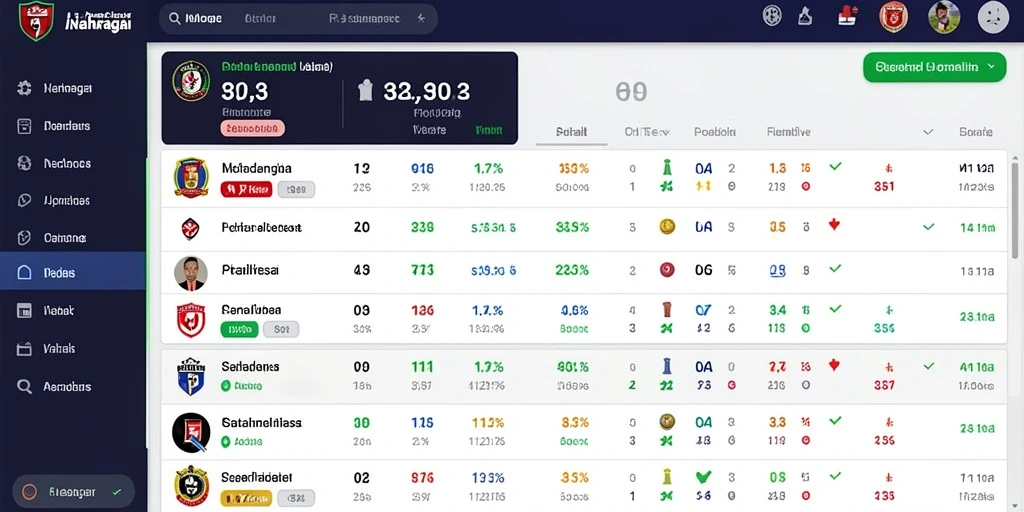Toggle green checkmark in Meladengna row

pyautogui.click(x=835, y=167)
